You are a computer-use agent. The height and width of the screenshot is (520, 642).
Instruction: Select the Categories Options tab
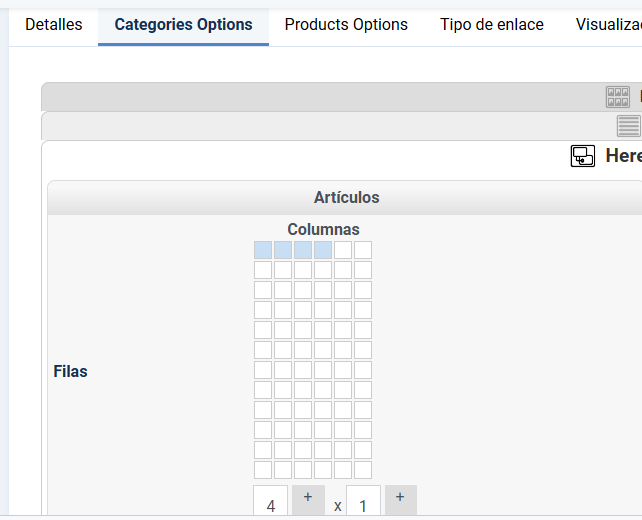pos(183,25)
